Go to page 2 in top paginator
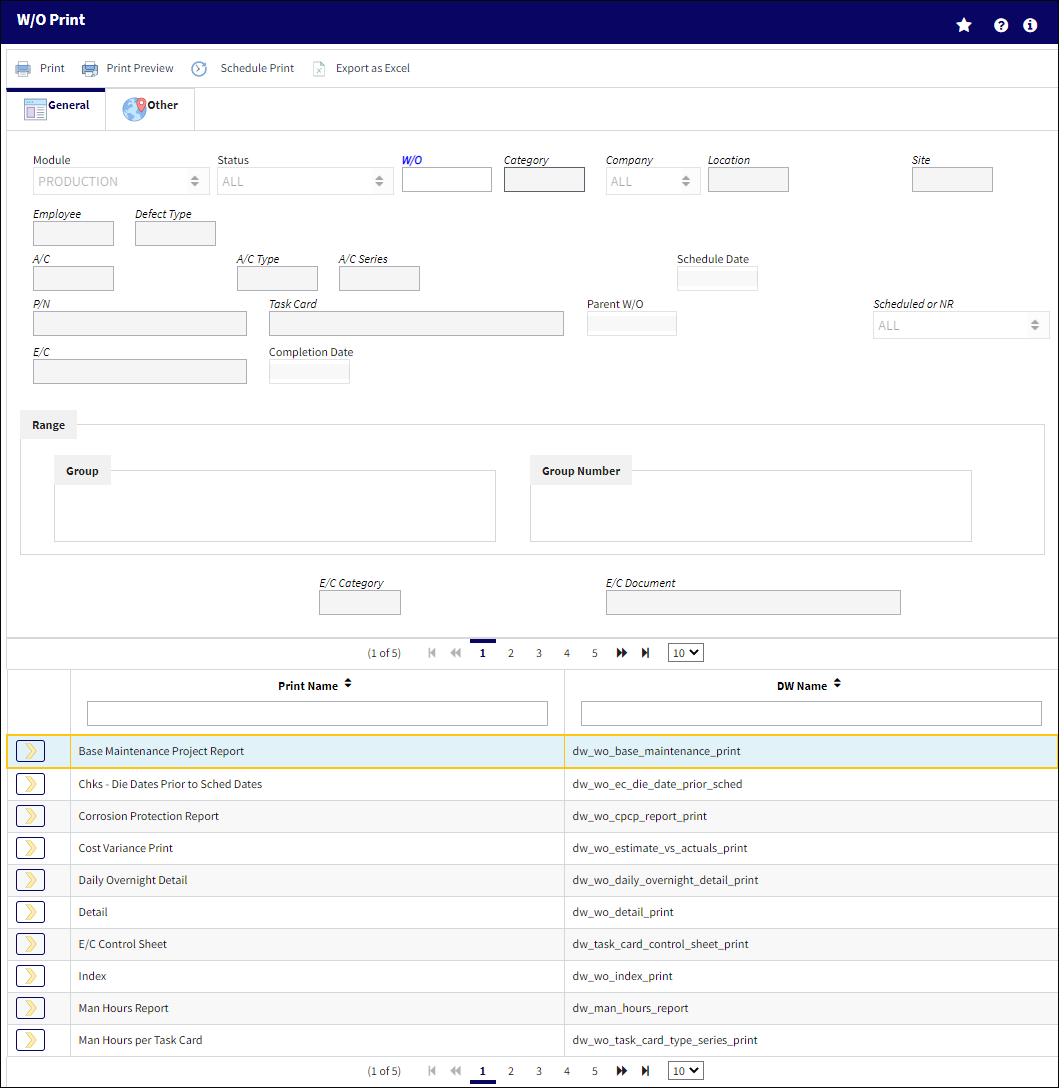 (511, 653)
